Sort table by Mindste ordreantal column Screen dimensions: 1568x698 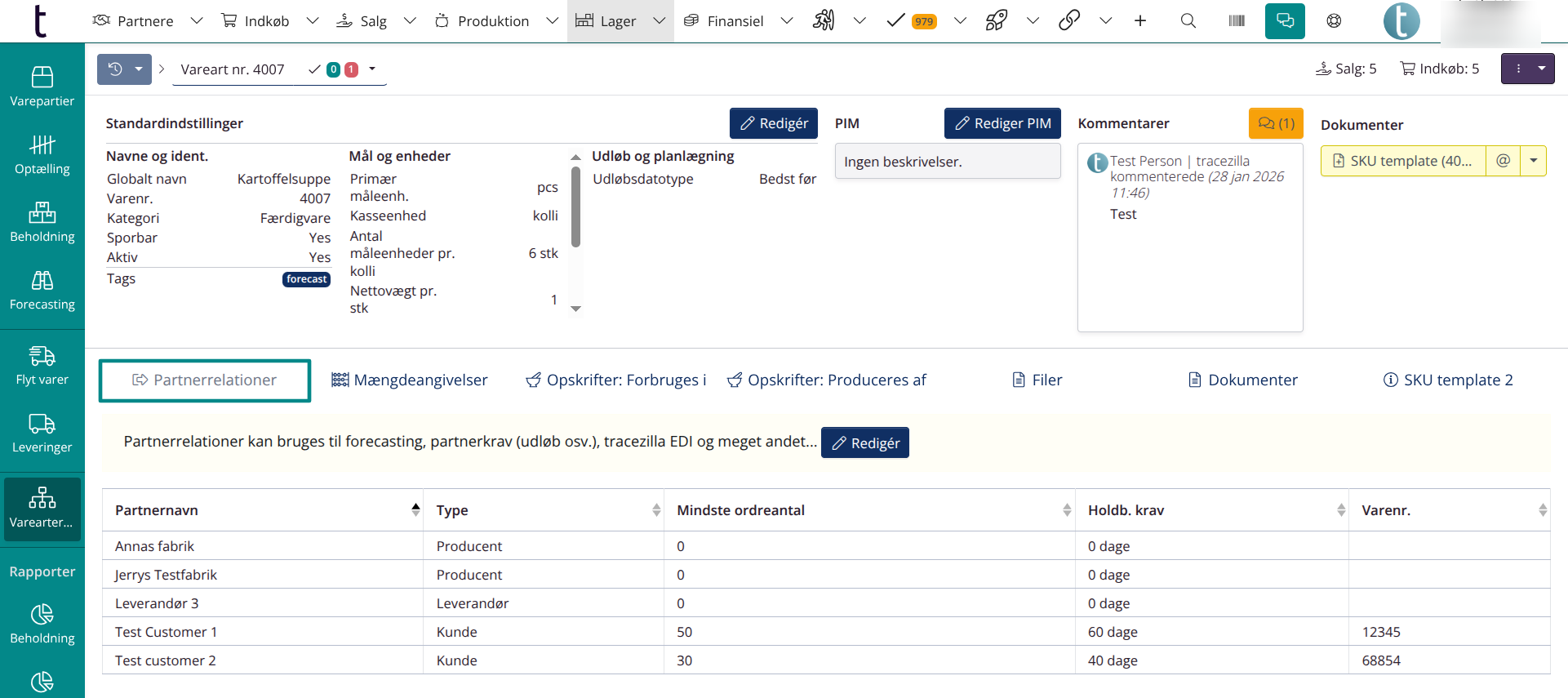[1066, 510]
